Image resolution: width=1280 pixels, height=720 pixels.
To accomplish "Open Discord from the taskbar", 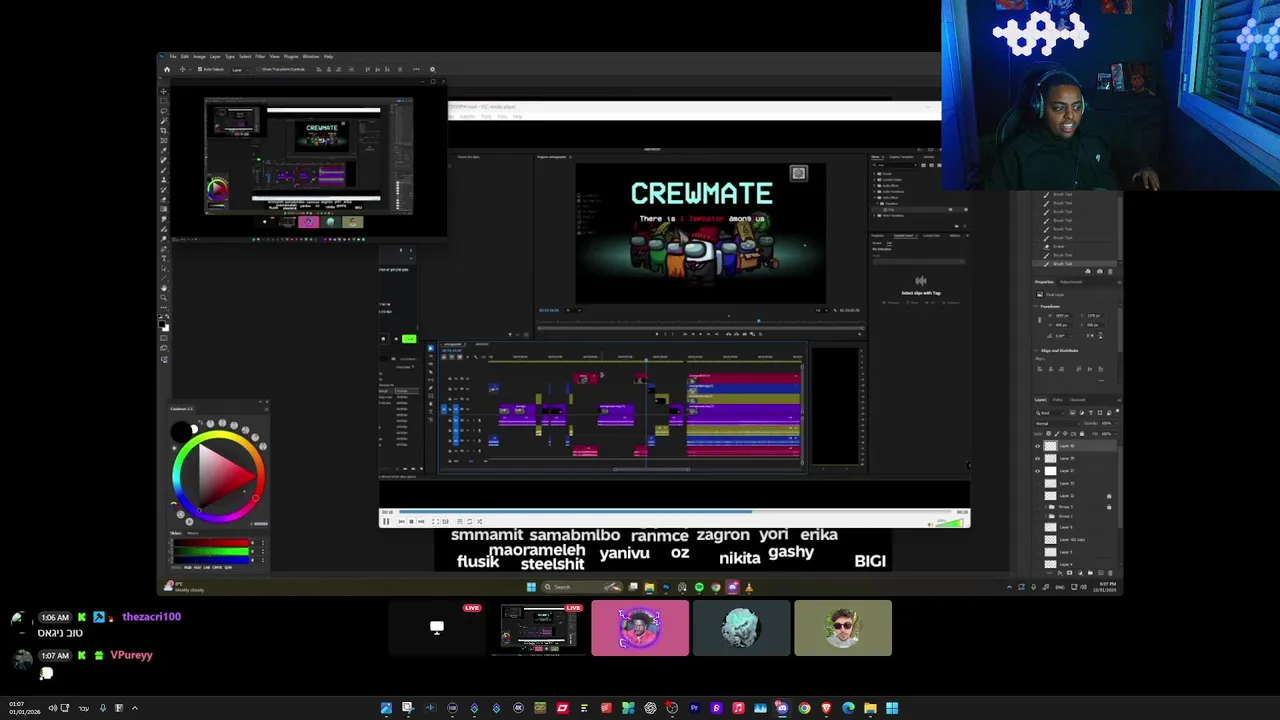I will [x=782, y=708].
